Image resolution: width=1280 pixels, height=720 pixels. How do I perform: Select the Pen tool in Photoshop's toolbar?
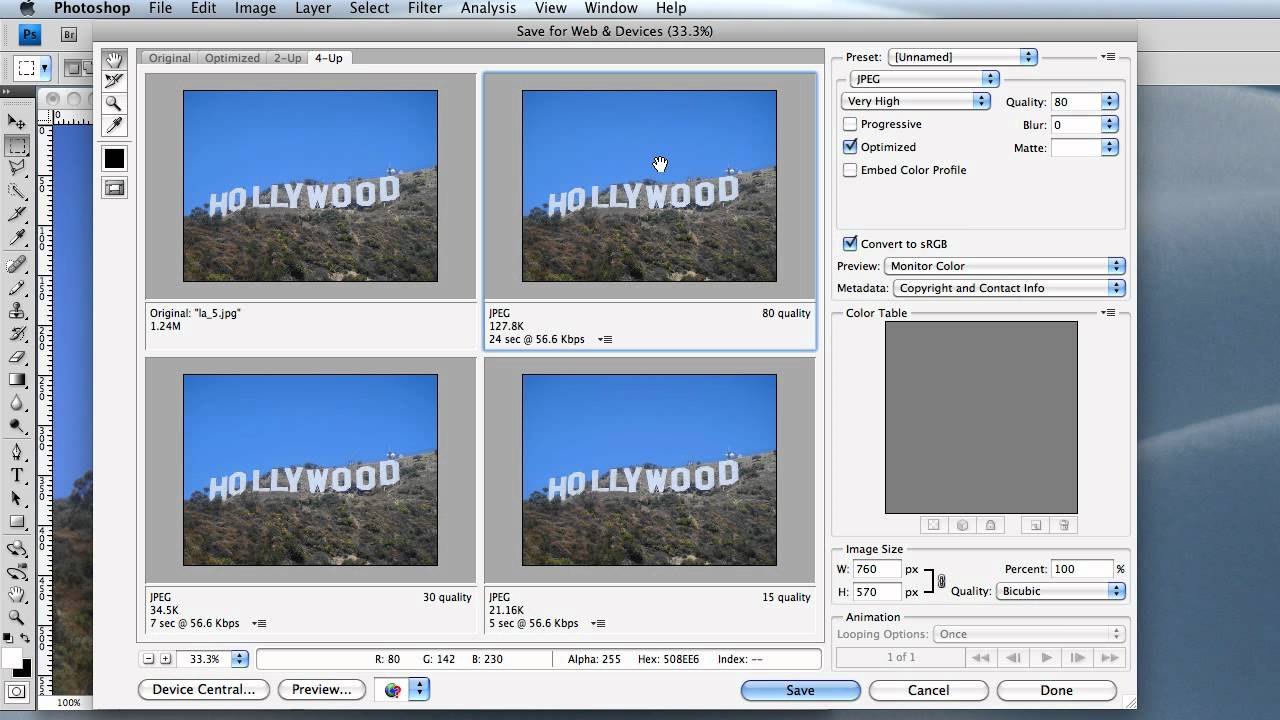(x=17, y=452)
